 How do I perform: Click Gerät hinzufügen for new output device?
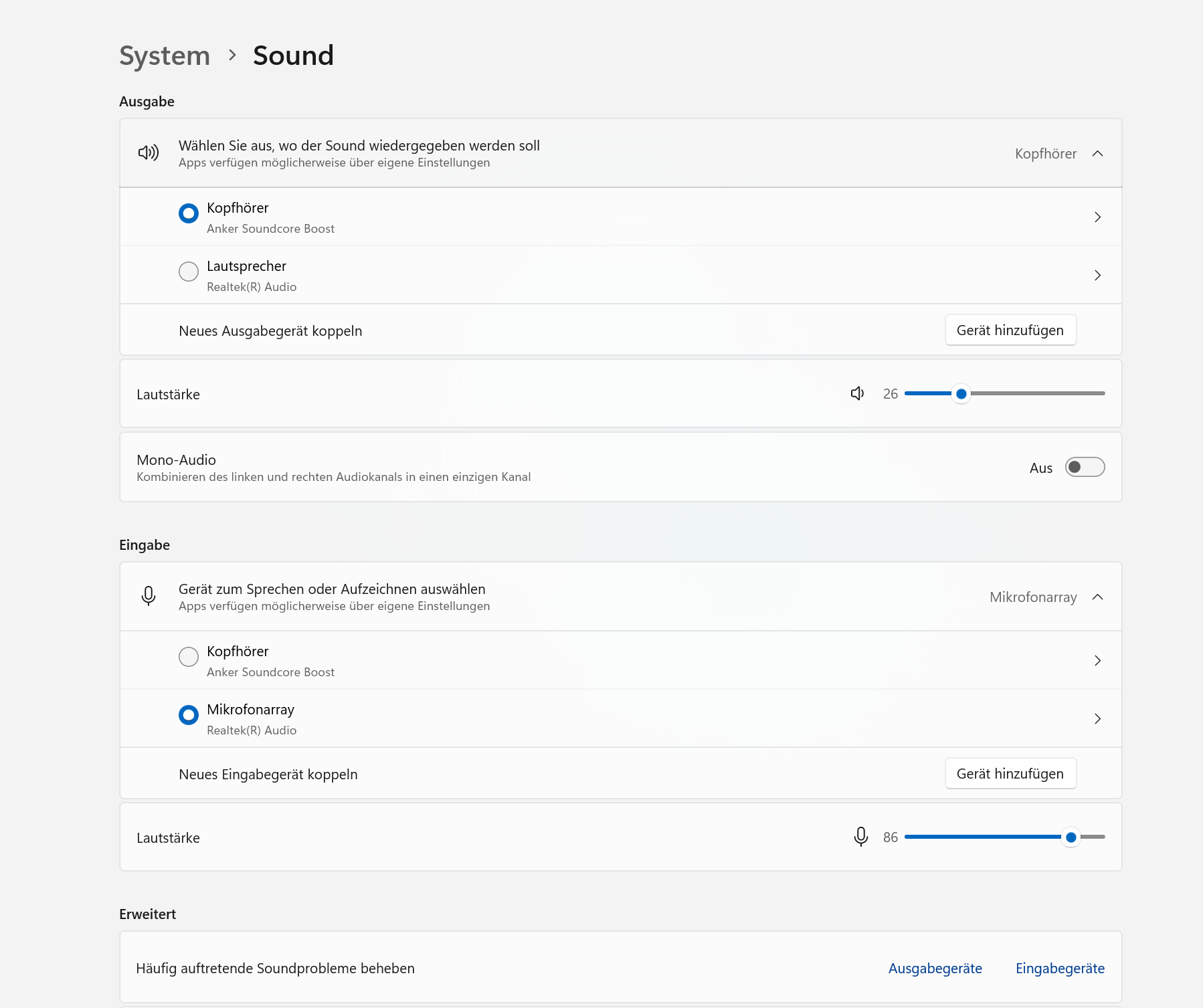pyautogui.click(x=1010, y=330)
